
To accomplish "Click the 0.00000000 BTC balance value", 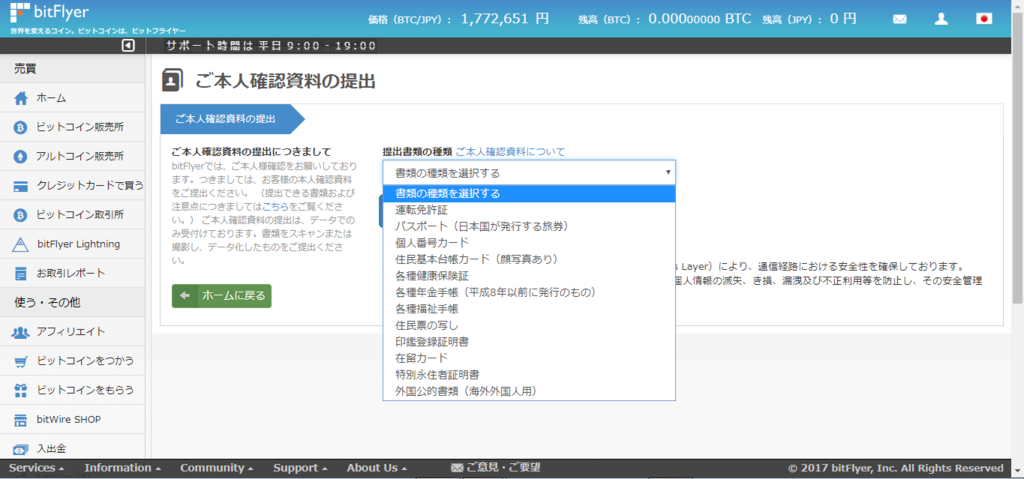I will point(699,19).
